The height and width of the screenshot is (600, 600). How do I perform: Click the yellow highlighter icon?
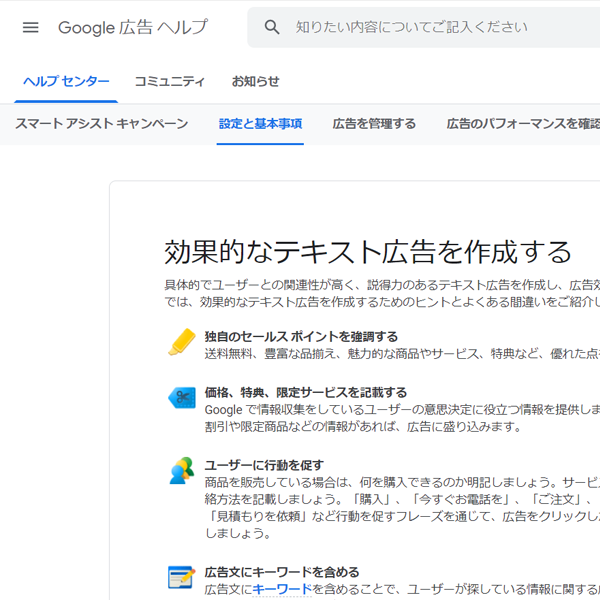[182, 341]
